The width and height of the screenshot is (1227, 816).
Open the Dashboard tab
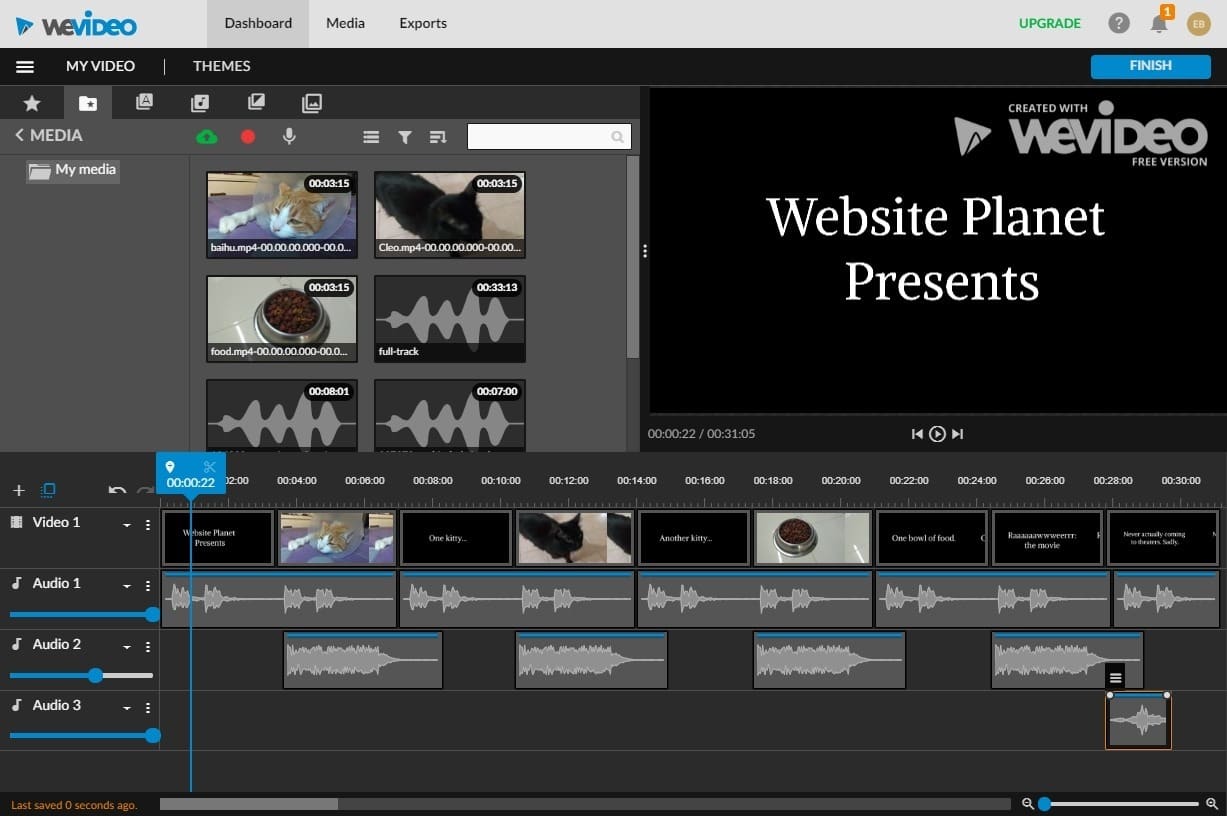pos(258,23)
